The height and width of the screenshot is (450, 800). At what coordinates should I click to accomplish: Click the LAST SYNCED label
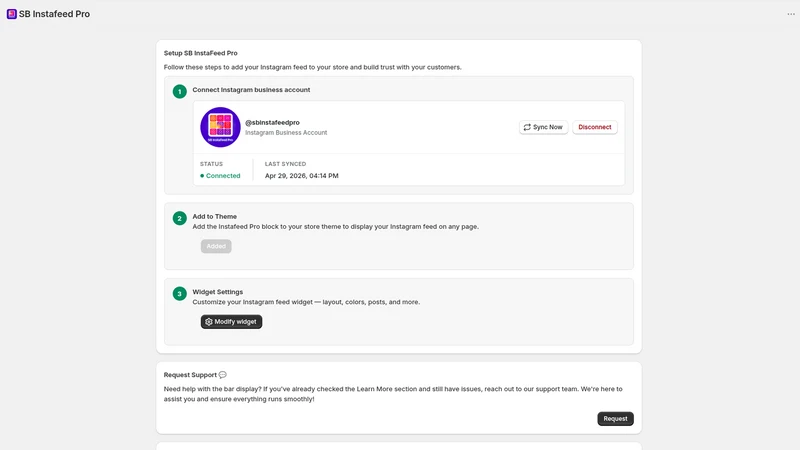click(285, 164)
